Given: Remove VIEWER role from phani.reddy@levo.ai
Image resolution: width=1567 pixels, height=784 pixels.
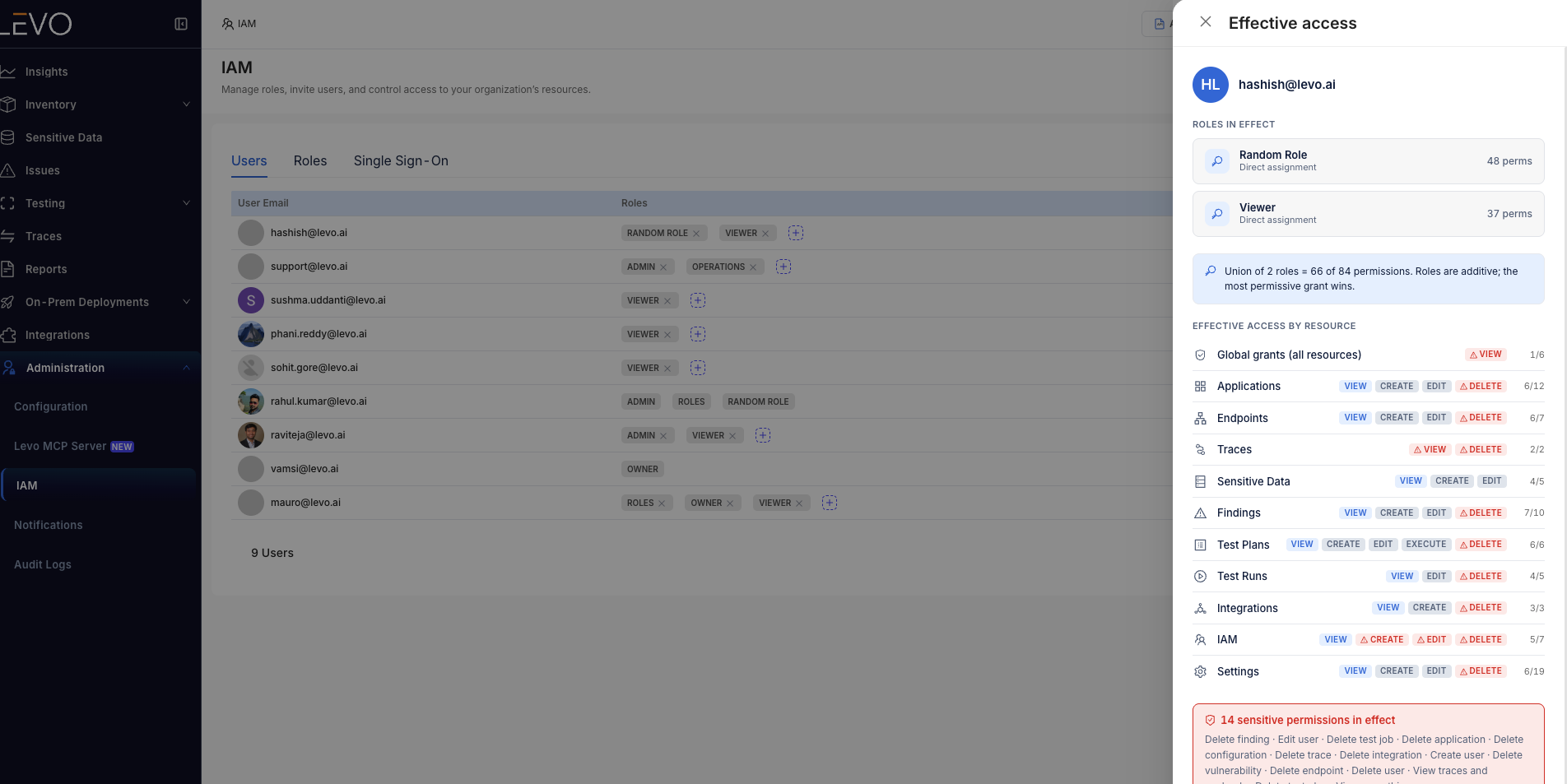Looking at the screenshot, I should (667, 335).
